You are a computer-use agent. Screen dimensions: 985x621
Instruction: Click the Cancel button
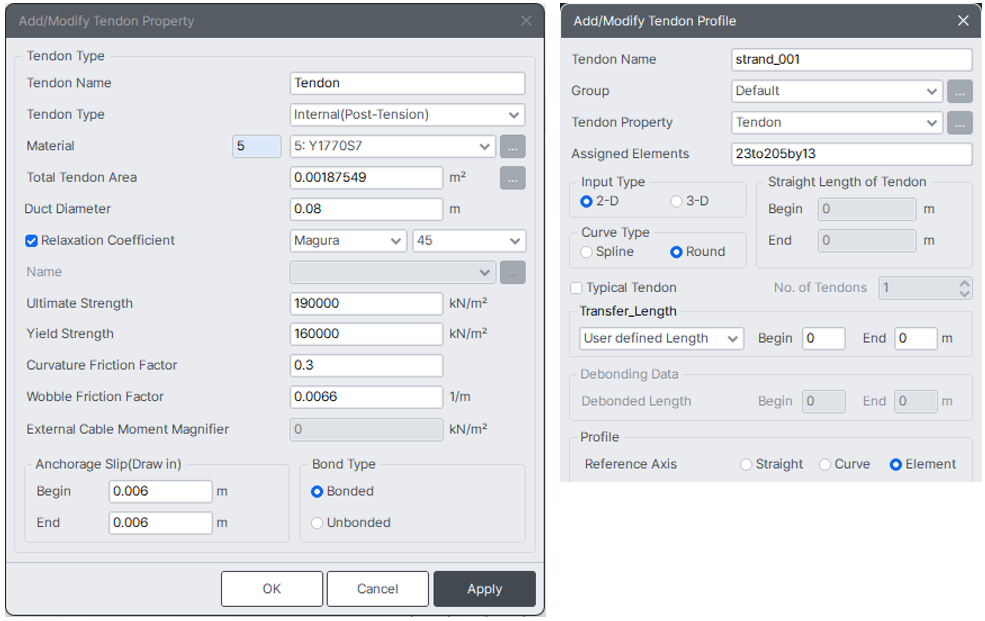378,589
